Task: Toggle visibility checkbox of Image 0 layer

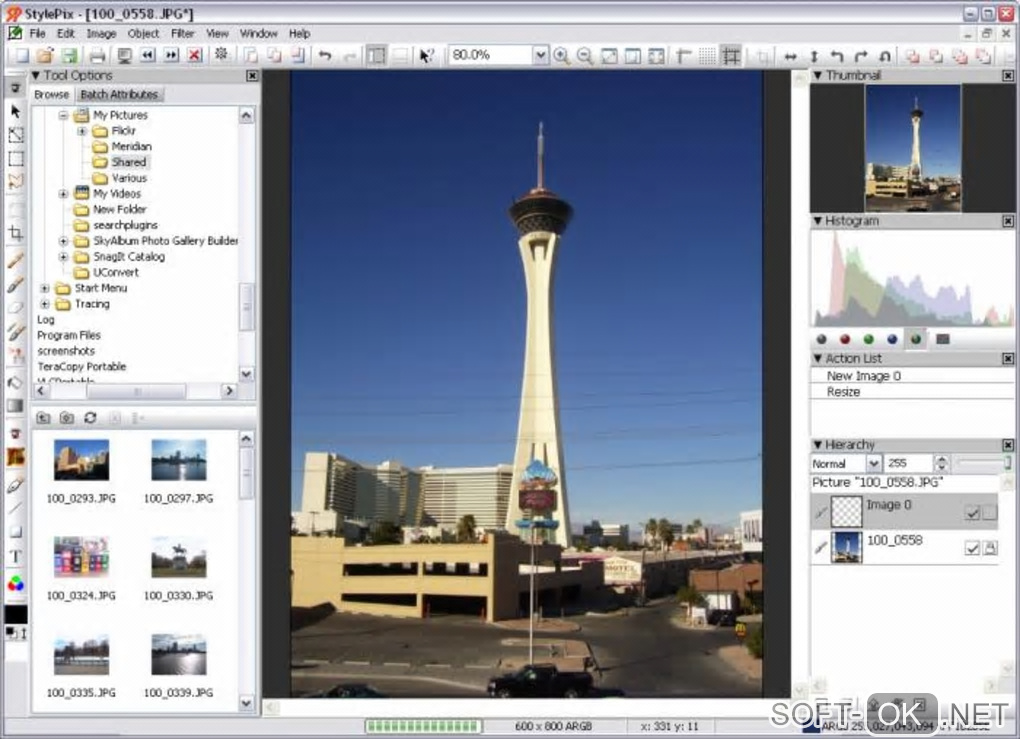Action: [x=972, y=513]
